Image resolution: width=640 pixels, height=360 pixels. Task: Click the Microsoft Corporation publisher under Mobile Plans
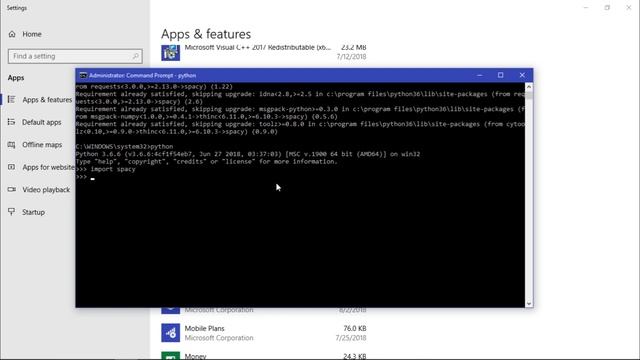click(219, 338)
